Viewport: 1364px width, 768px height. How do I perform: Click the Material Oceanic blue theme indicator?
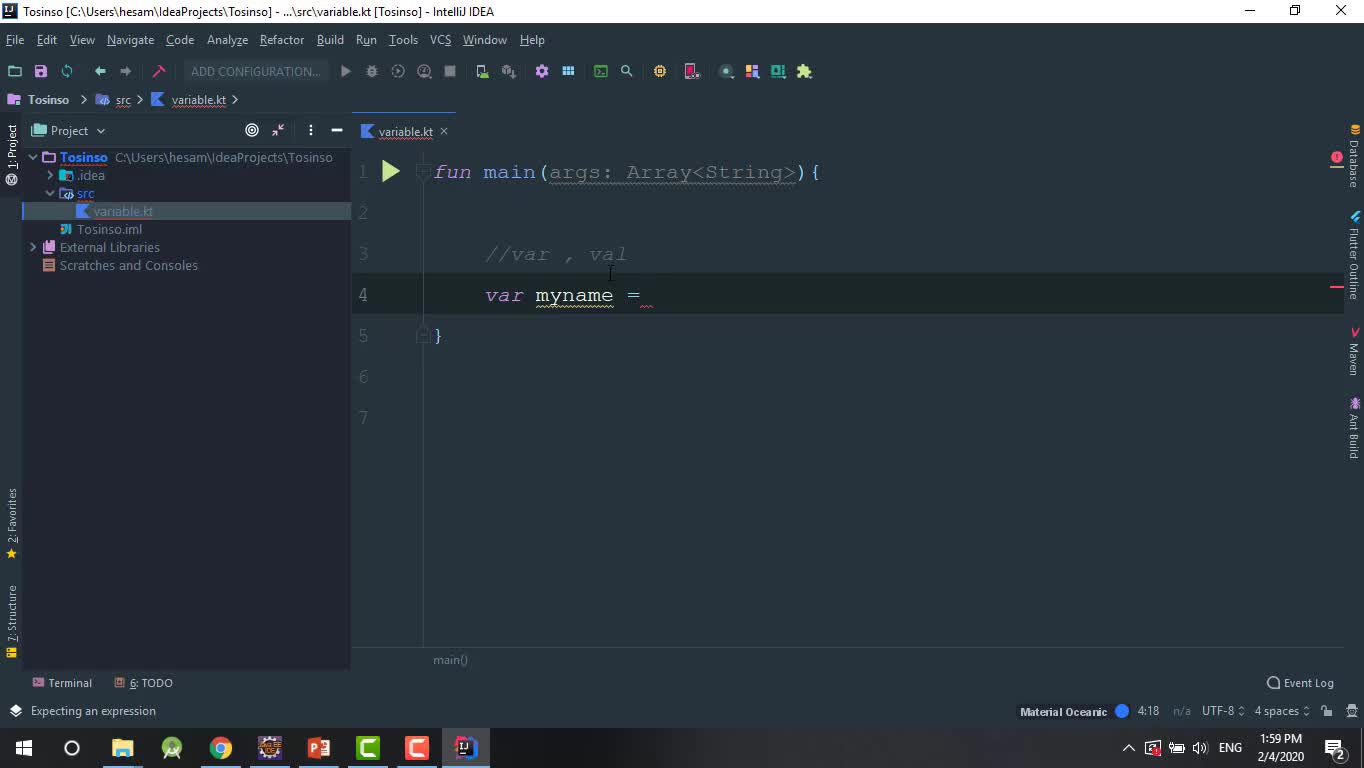(1122, 711)
